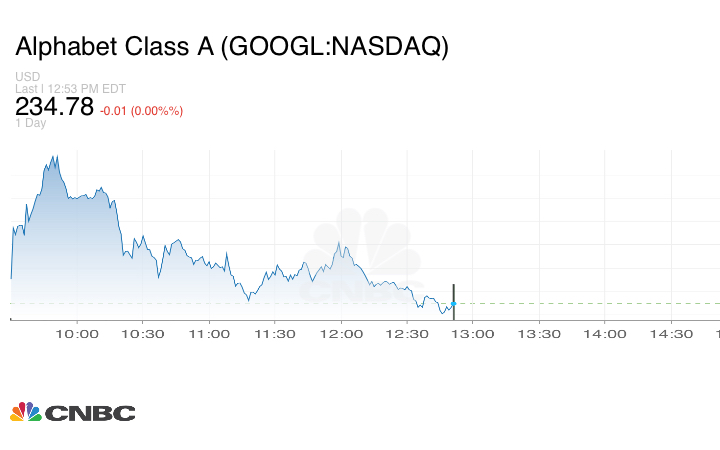This screenshot has height=450, width=720.
Task: Click the 12:30 time axis label
Action: coord(408,334)
